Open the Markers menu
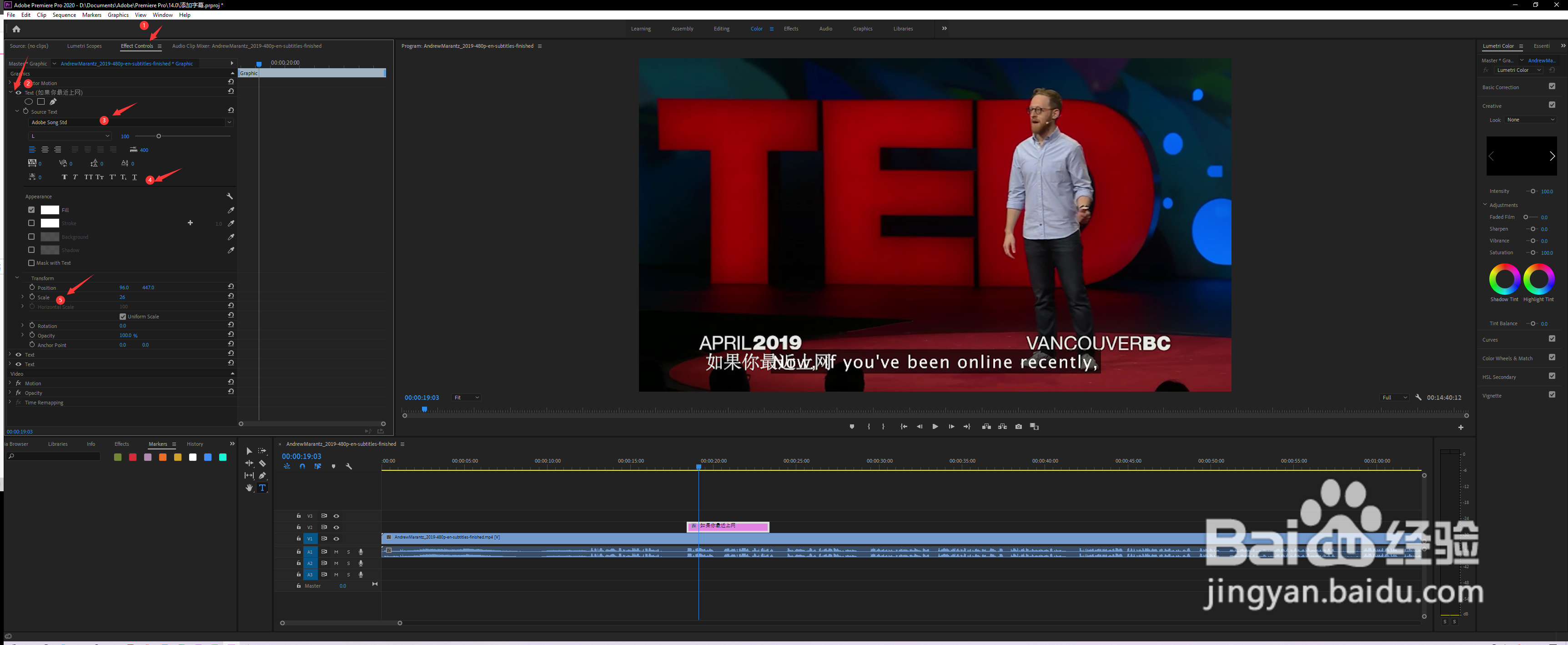Image resolution: width=1568 pixels, height=645 pixels. [92, 15]
